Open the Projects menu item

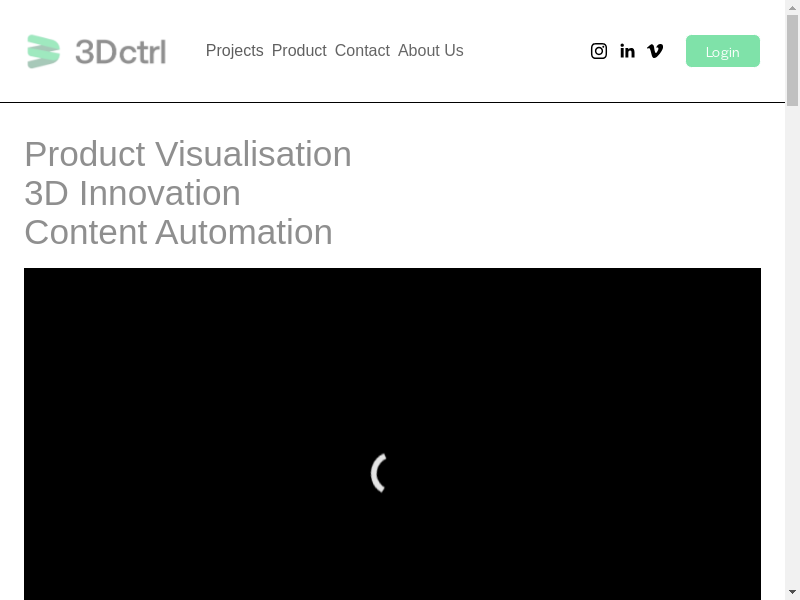tap(234, 51)
